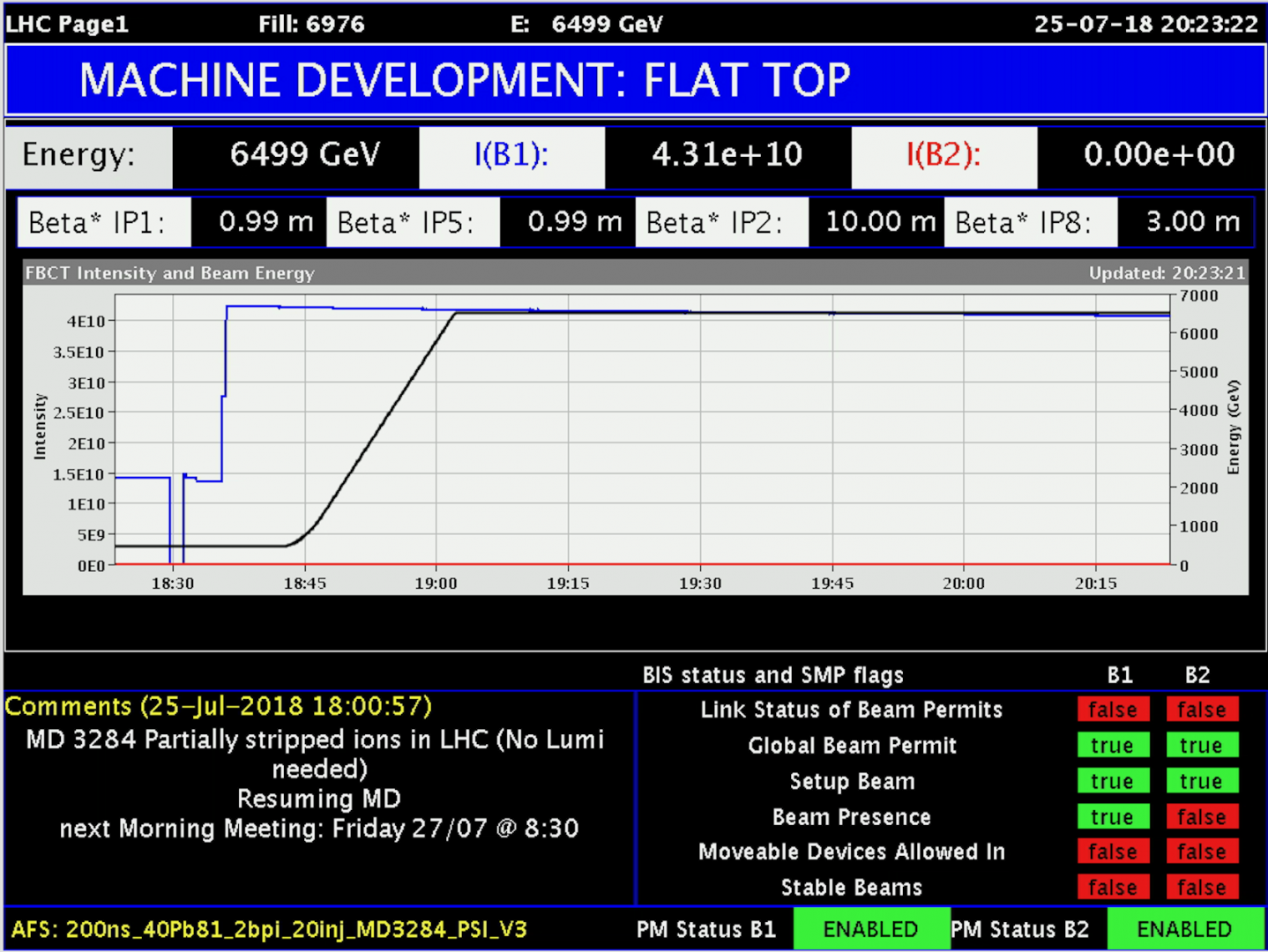Click B1 Moveable Devices false indicator

tap(1113, 852)
